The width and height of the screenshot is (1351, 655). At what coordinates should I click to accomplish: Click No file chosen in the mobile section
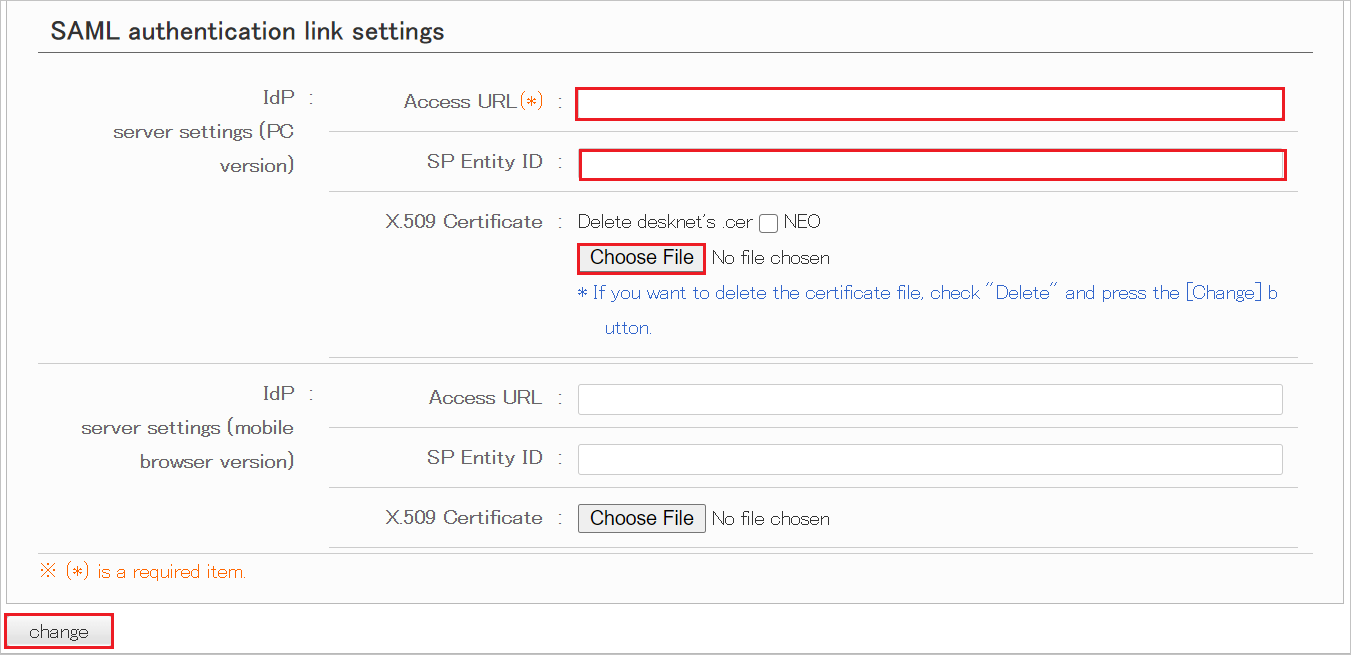point(770,518)
